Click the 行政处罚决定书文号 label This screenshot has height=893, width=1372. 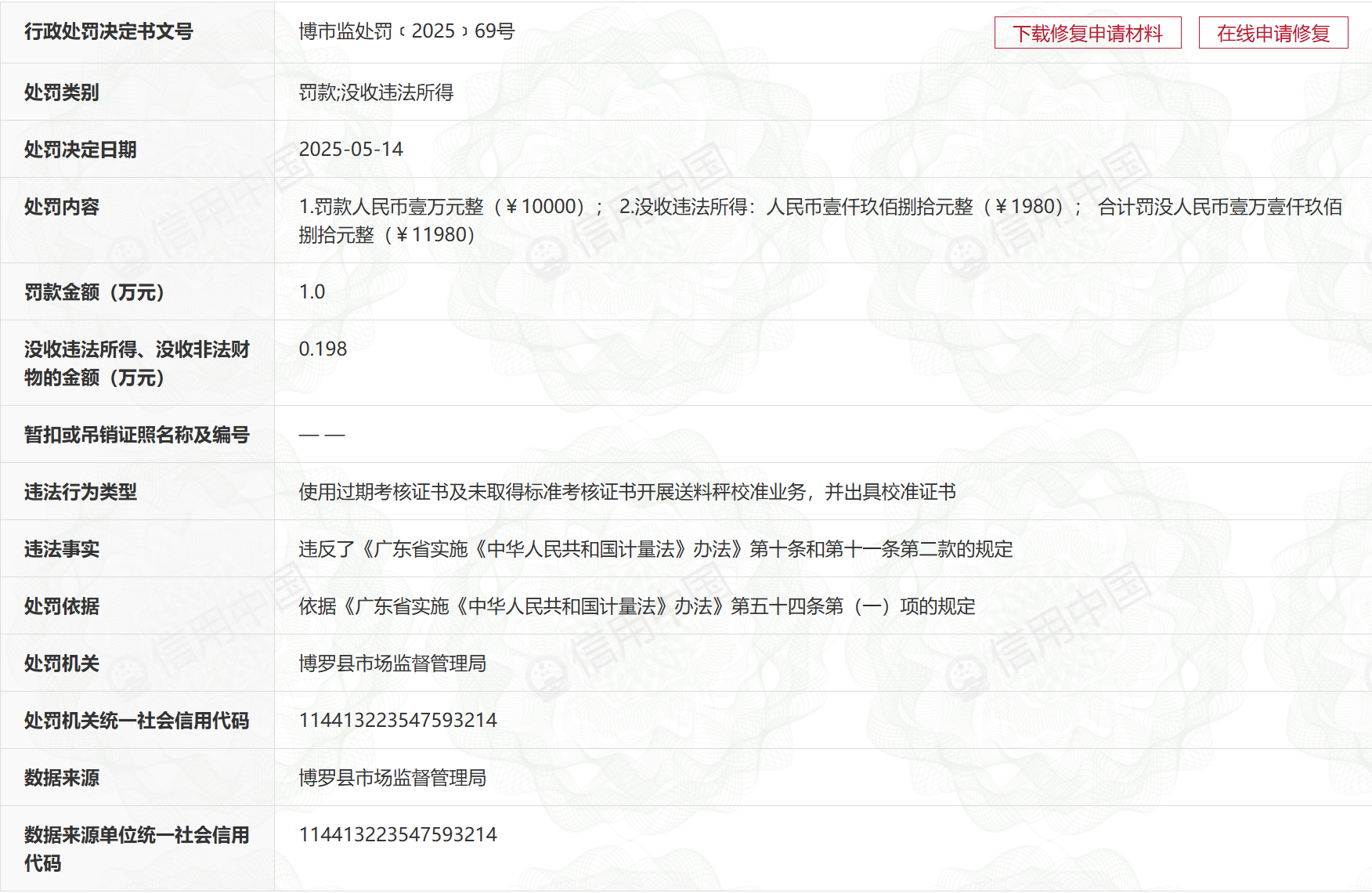tap(108, 31)
